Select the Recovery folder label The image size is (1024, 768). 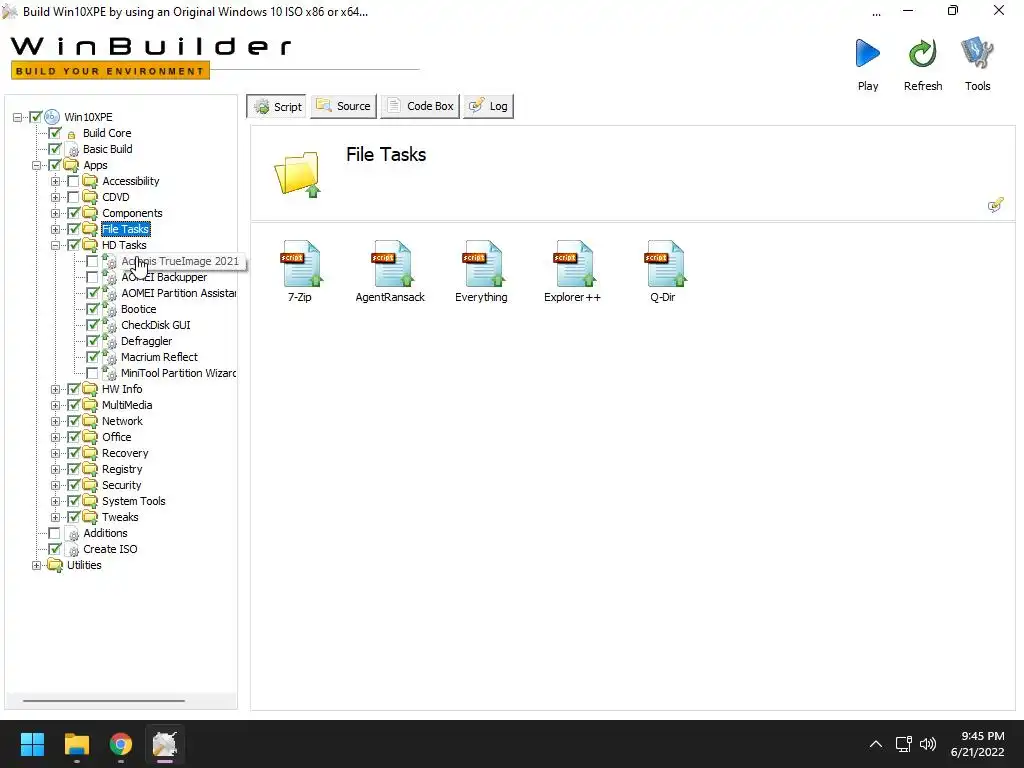(125, 453)
